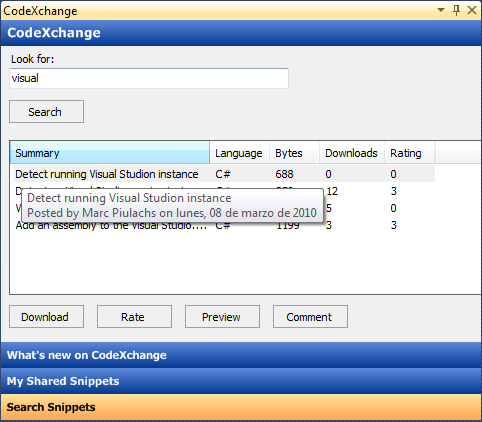The image size is (482, 422).
Task: Sort by the Rating column header
Action: tap(409, 153)
